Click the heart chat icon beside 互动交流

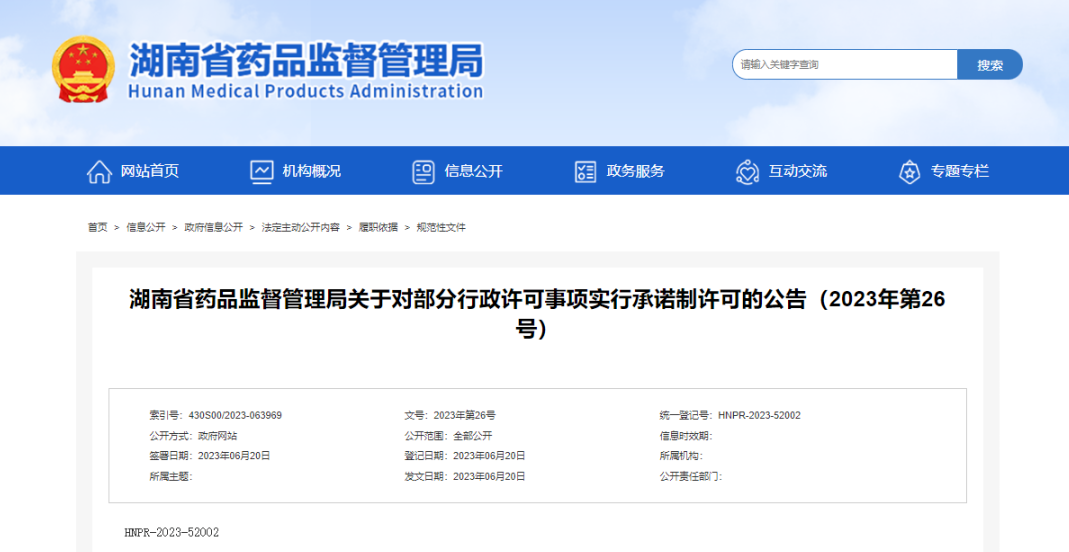(747, 172)
